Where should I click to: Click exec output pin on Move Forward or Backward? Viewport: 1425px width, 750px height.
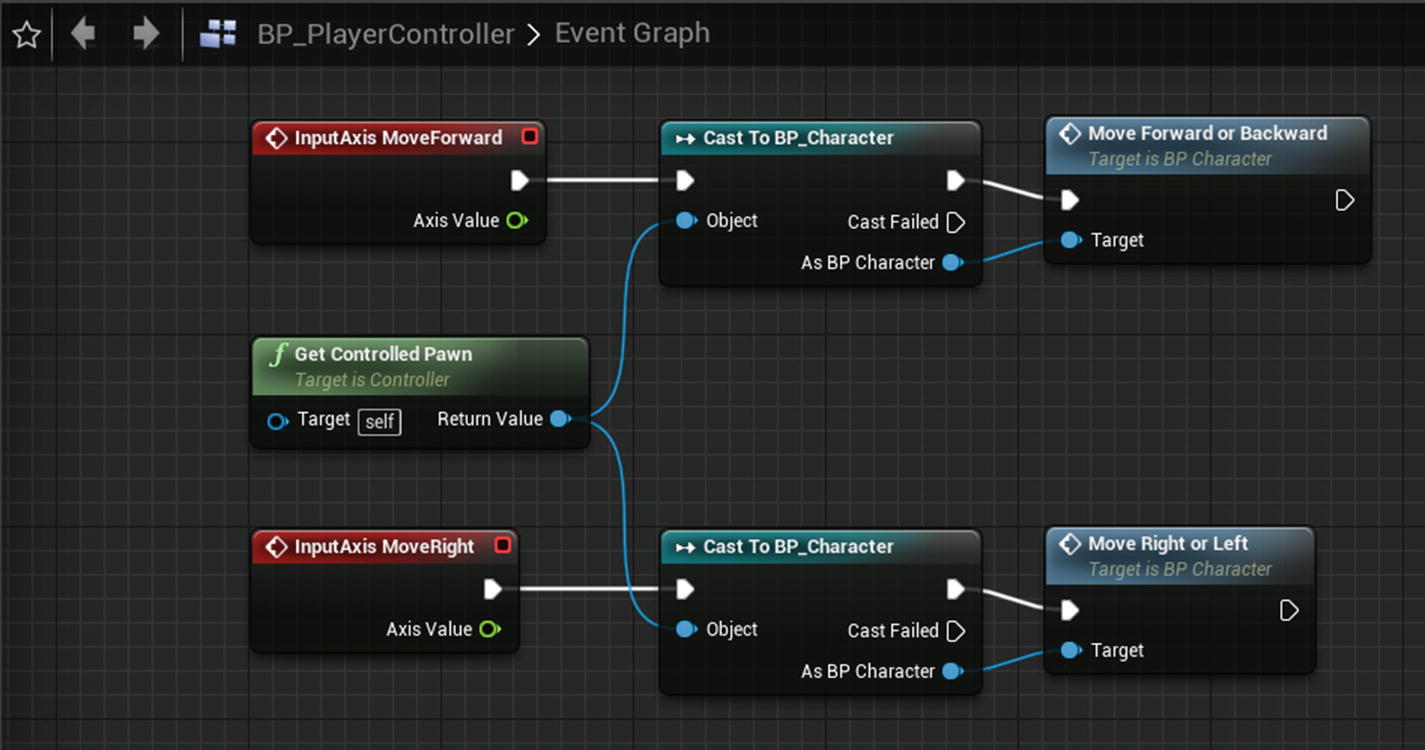click(x=1345, y=200)
